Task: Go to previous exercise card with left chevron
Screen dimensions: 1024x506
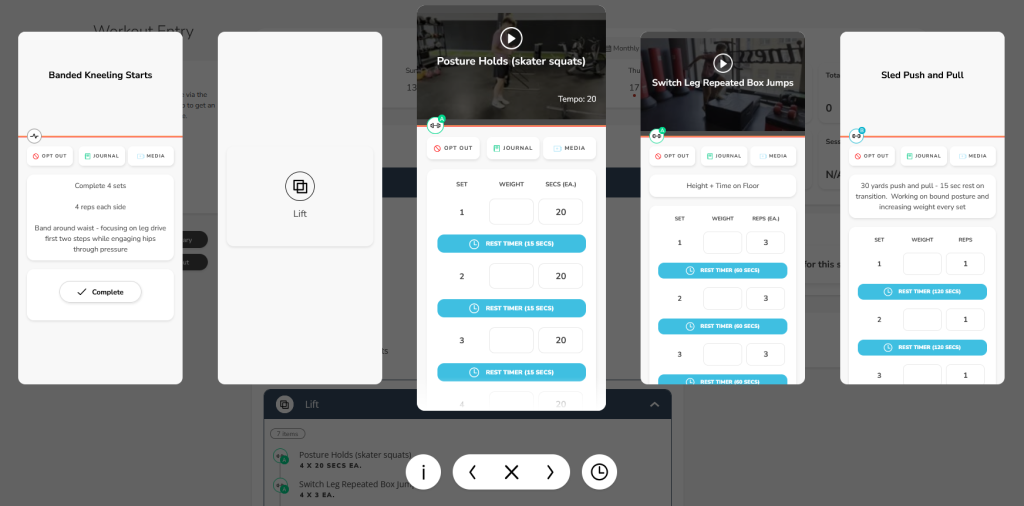Action: point(472,472)
